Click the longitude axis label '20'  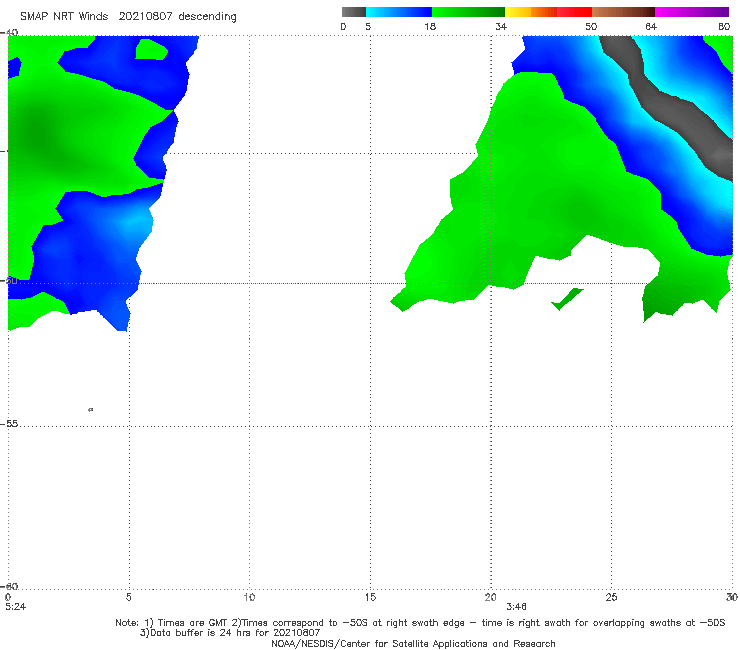click(x=490, y=597)
